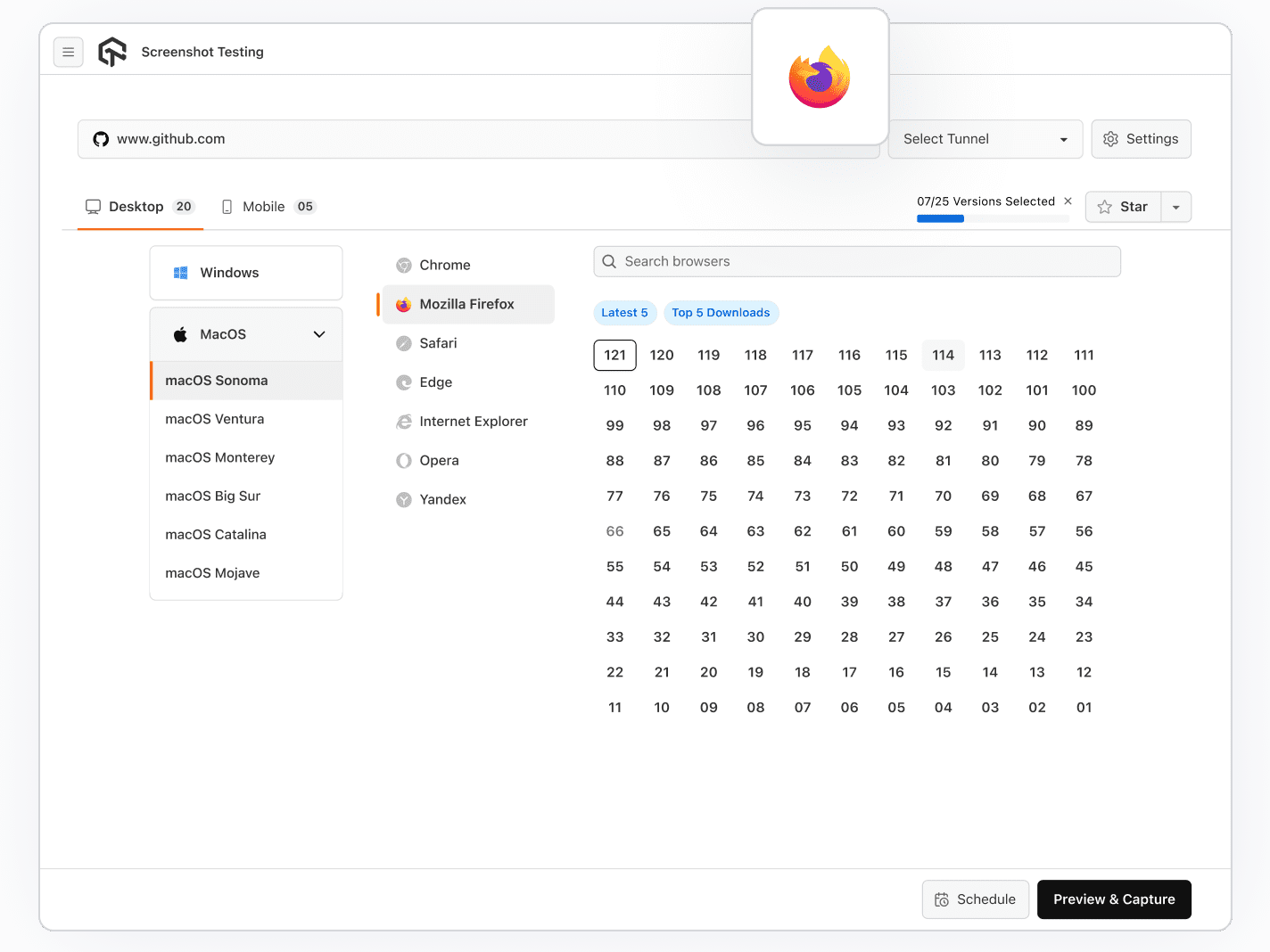Image resolution: width=1270 pixels, height=952 pixels.
Task: Select the Opera browser icon
Action: click(404, 461)
